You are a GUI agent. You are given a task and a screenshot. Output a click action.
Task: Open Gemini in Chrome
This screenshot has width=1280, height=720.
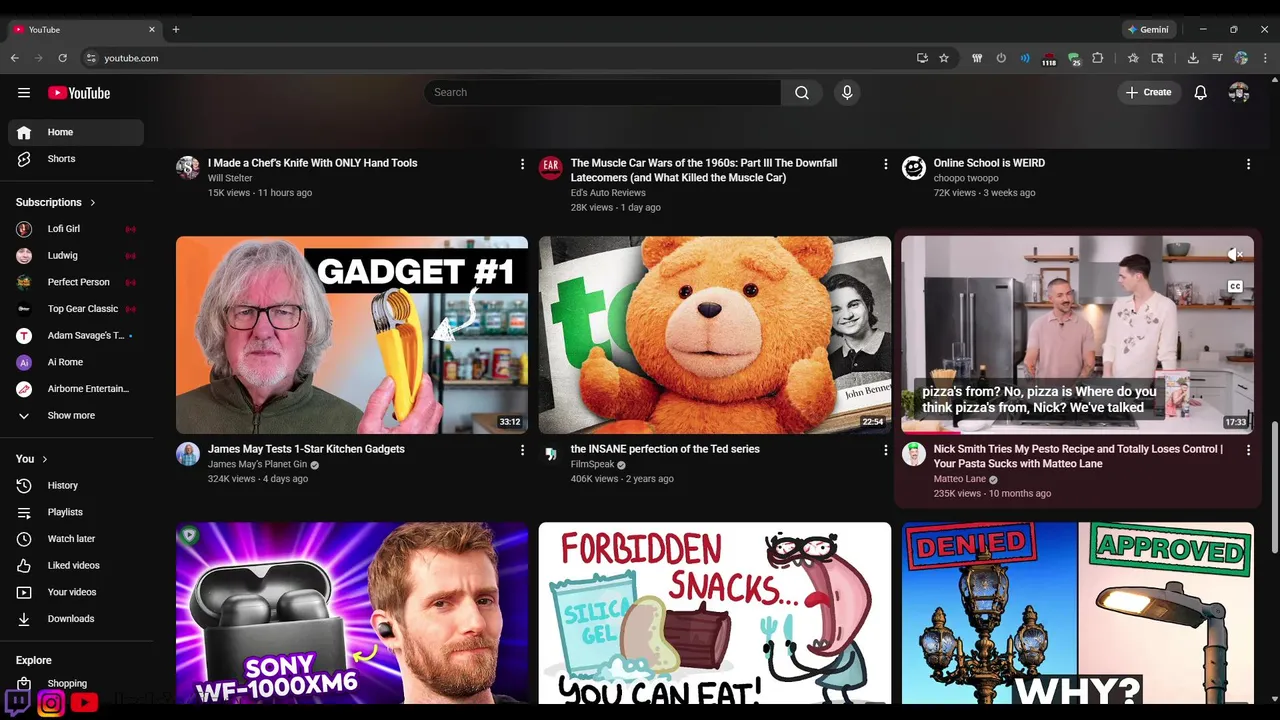coord(1148,29)
